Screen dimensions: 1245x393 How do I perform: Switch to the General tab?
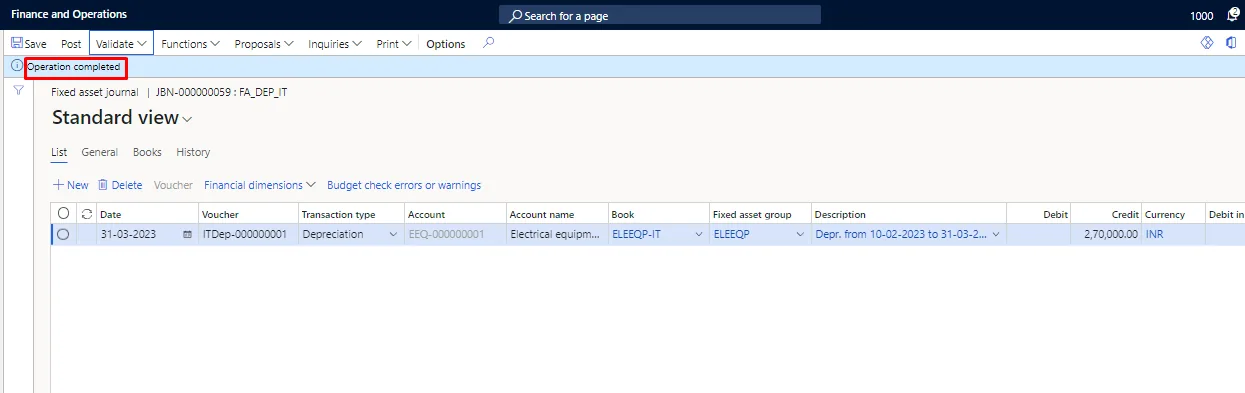point(100,152)
